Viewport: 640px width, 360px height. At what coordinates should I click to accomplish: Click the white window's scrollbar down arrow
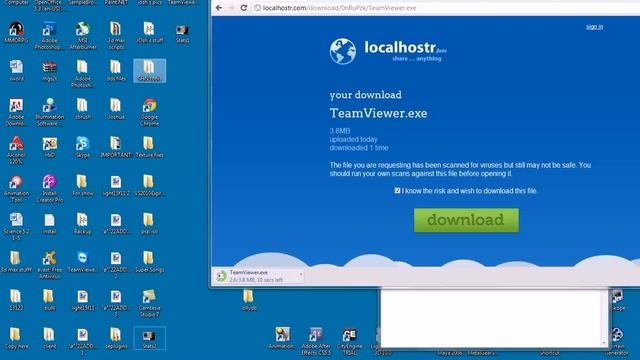coord(604,343)
